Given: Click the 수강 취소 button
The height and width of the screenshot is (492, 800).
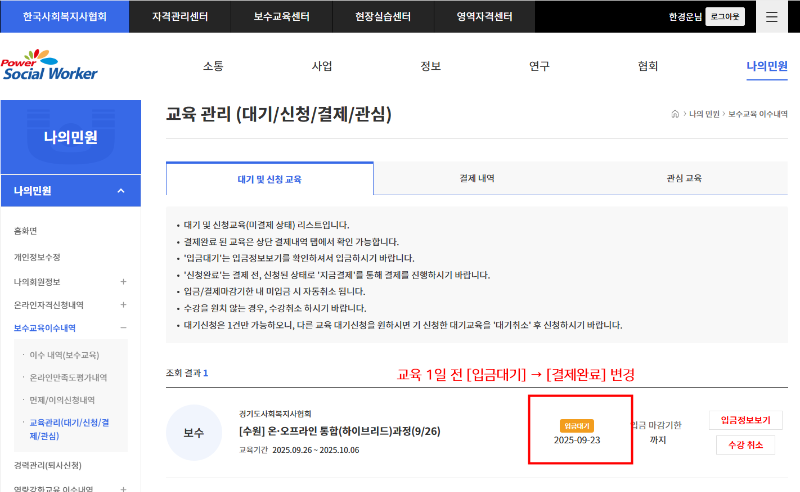Looking at the screenshot, I should point(746,445).
